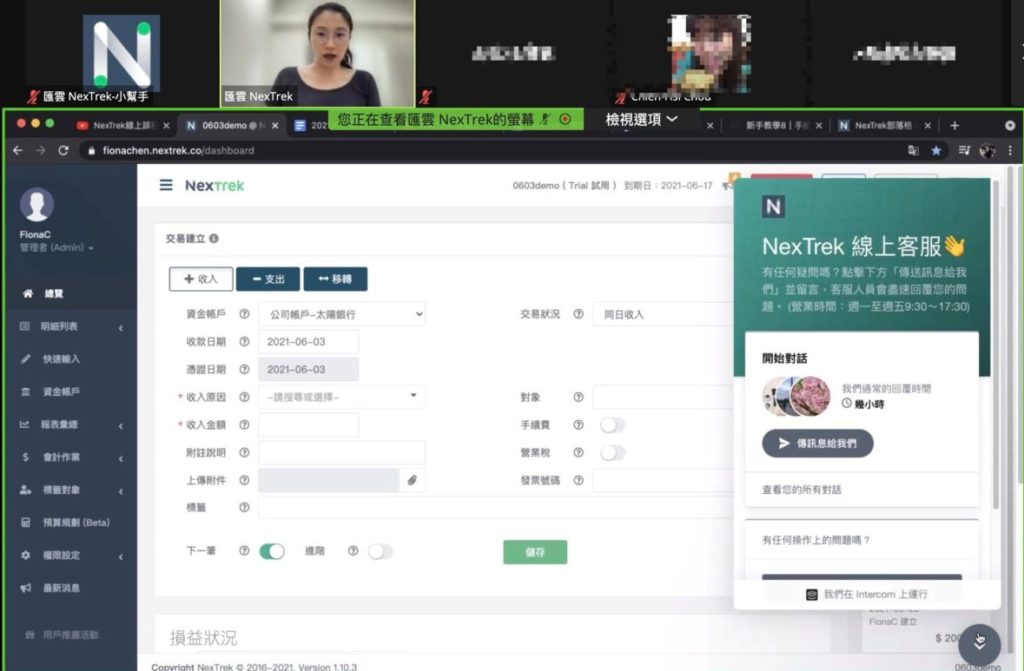Close the Intercom chat with round launcher button
Image resolution: width=1024 pixels, height=671 pixels.
coord(980,643)
